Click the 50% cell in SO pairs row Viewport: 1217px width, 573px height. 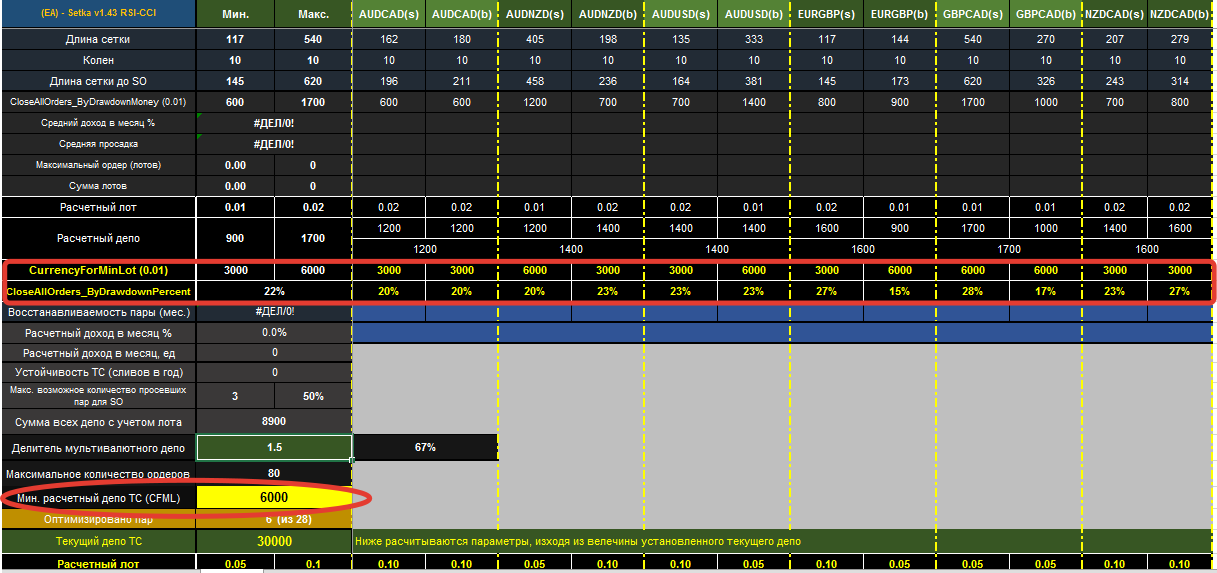point(313,396)
